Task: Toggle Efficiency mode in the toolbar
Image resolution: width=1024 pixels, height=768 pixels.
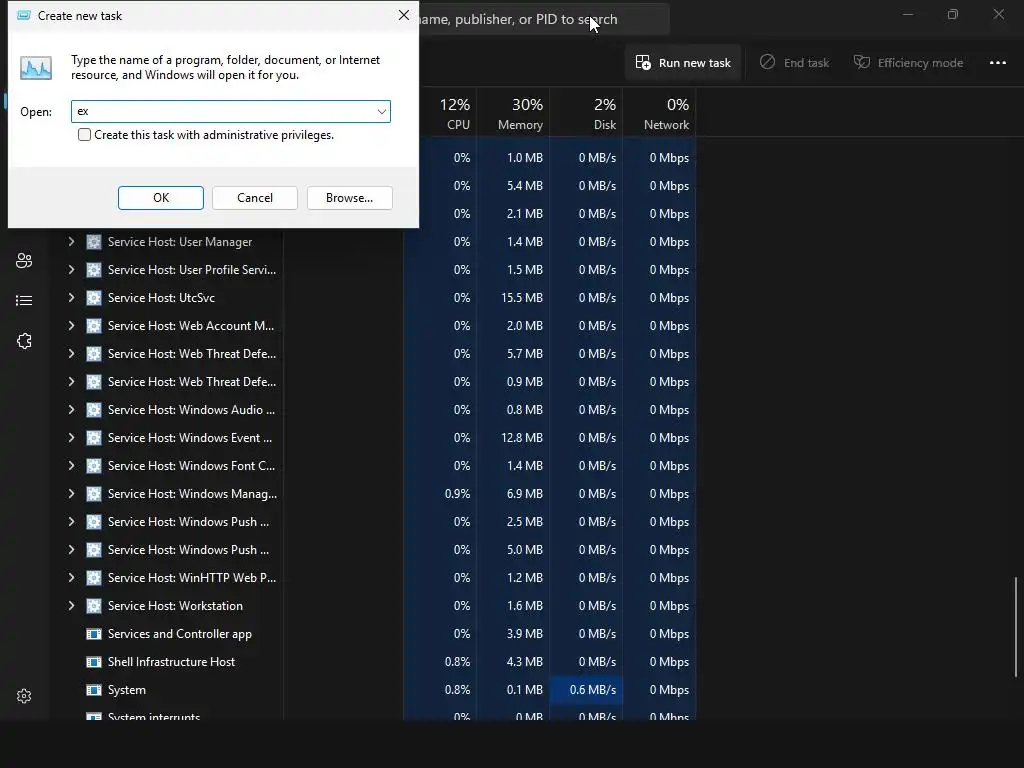Action: coord(908,63)
